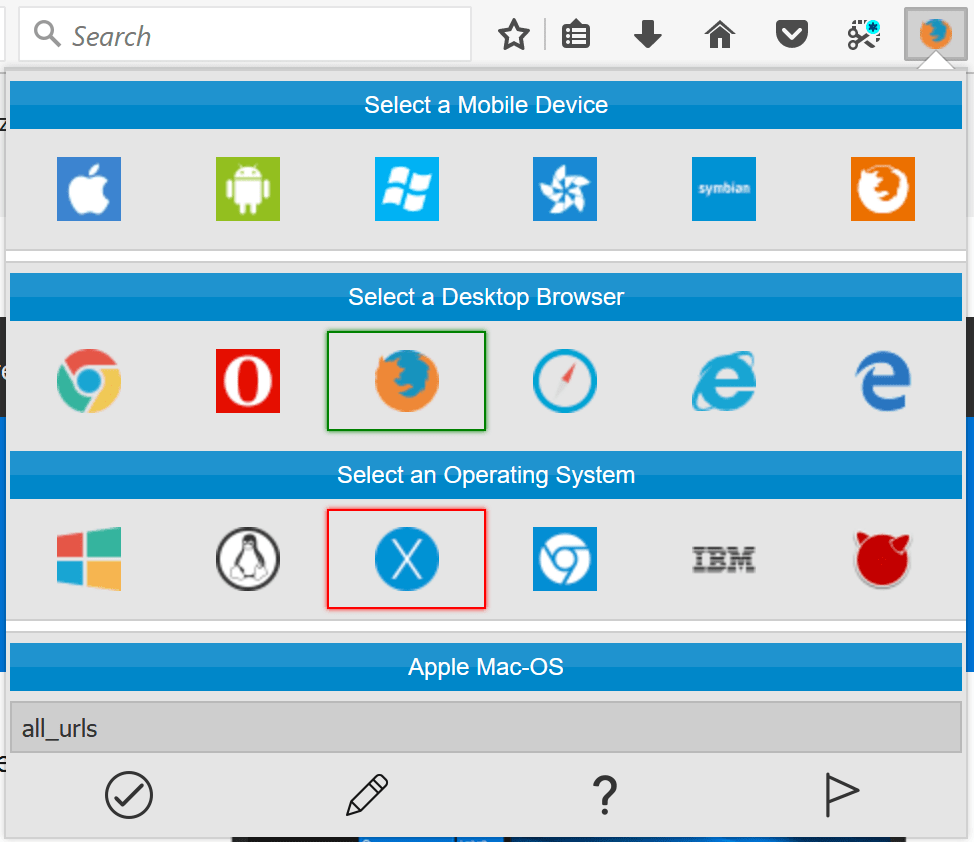The width and height of the screenshot is (974, 842).
Task: Select the Apple iOS mobile device icon
Action: point(89,189)
